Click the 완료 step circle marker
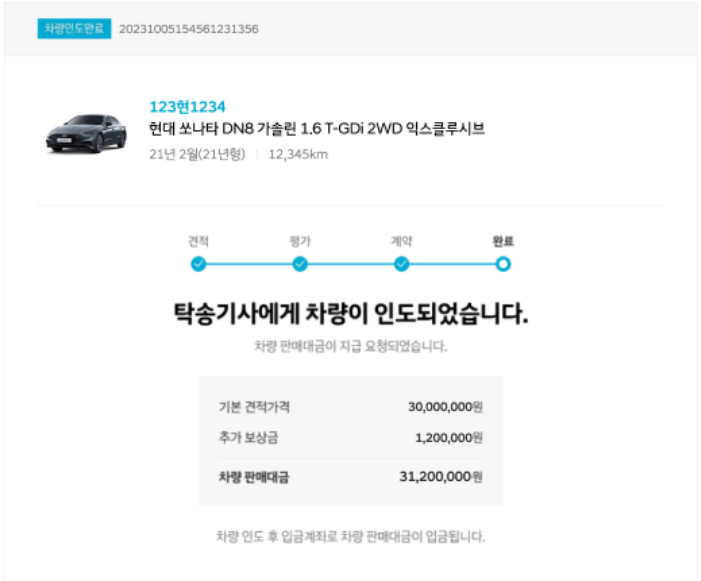 point(503,264)
